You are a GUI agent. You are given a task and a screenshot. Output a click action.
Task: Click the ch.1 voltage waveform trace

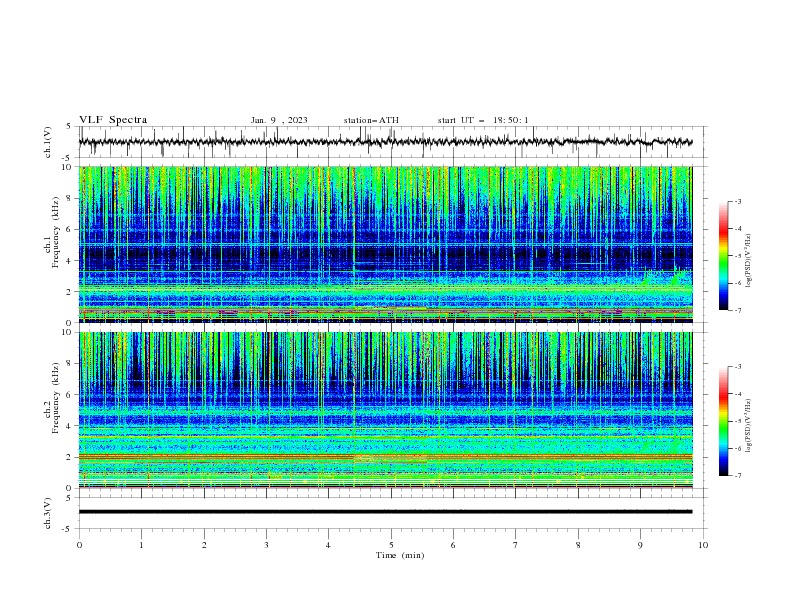385,142
